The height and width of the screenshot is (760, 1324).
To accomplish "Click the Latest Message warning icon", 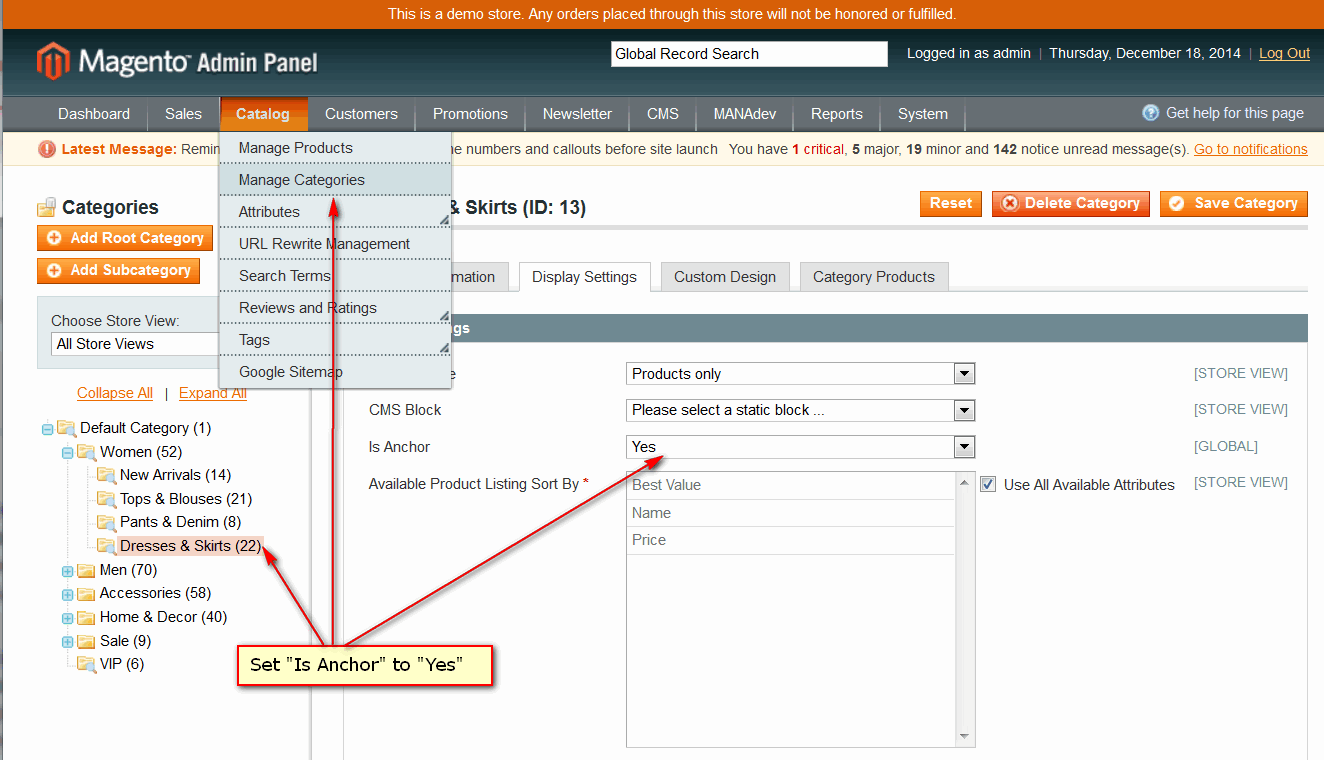I will click(x=47, y=149).
